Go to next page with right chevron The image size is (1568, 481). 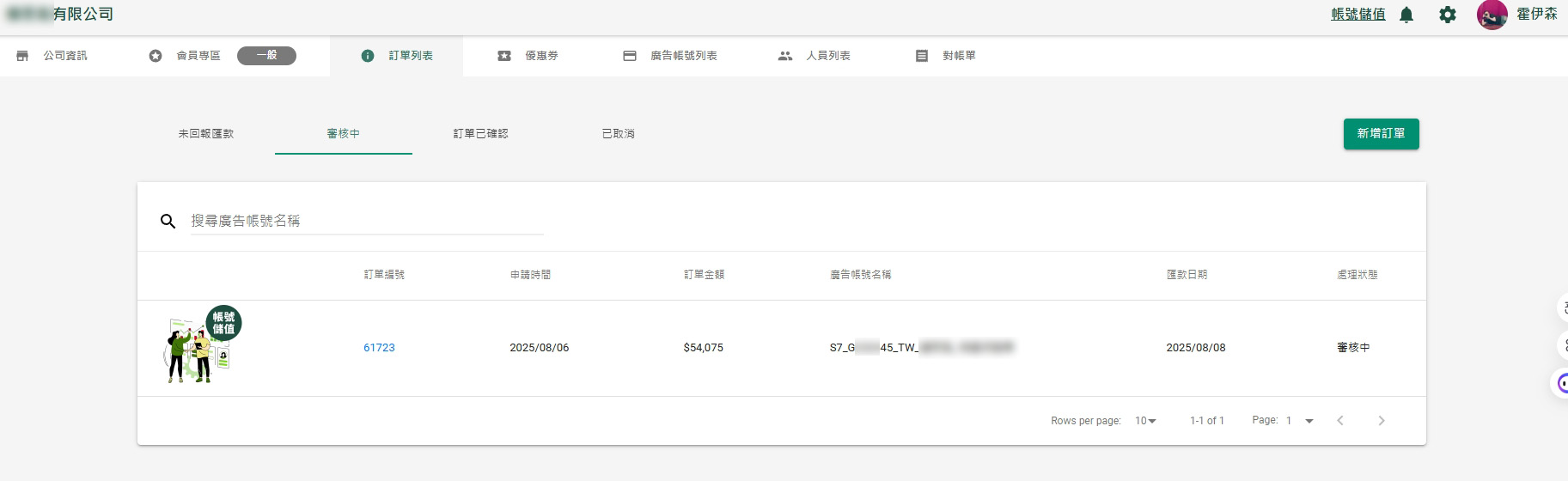click(x=1381, y=421)
